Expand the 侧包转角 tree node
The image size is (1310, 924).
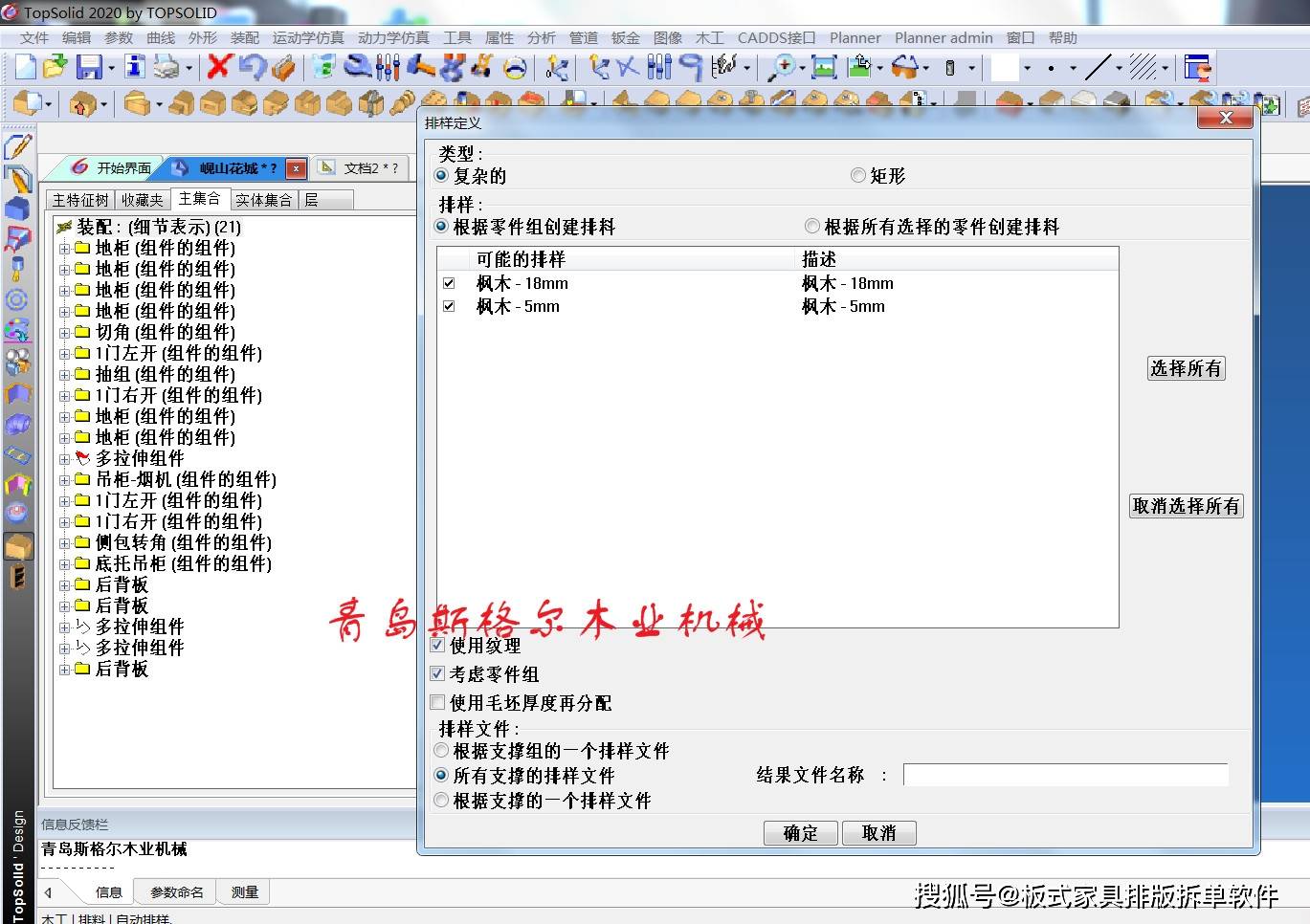point(64,542)
